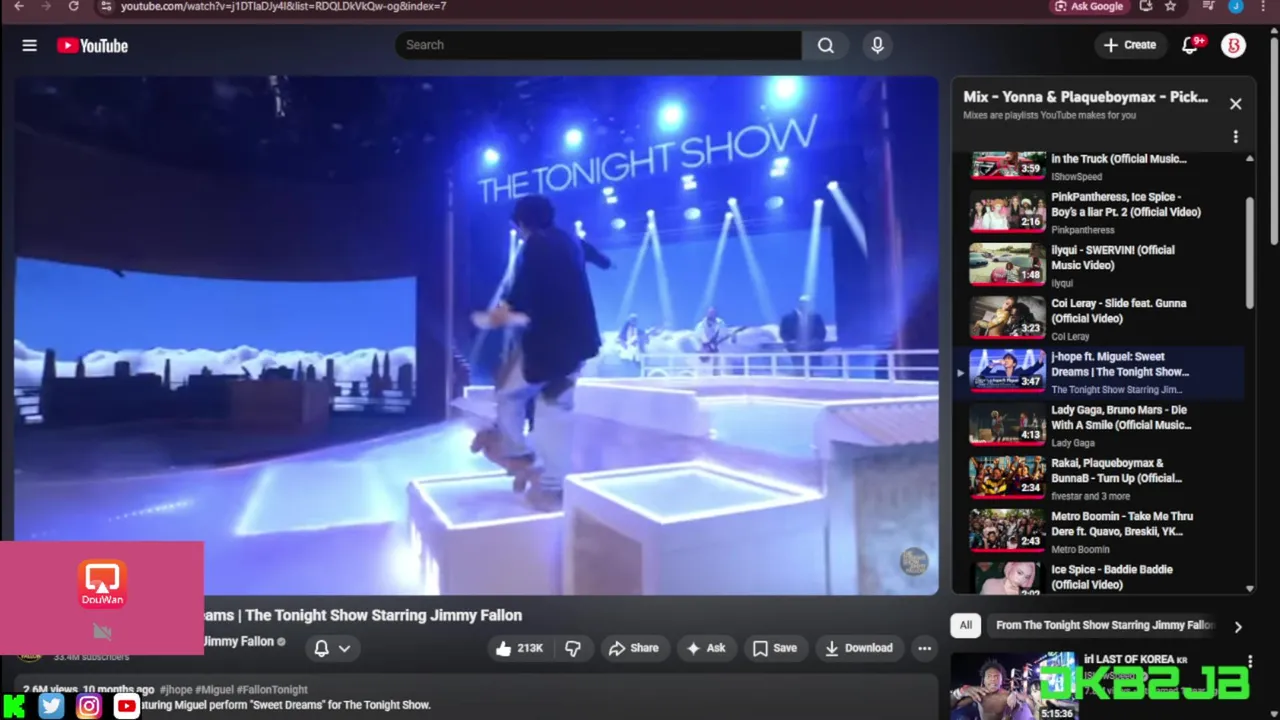Select Coi Leray Slide thumbnail
The width and height of the screenshot is (1280, 720).
tap(1007, 318)
